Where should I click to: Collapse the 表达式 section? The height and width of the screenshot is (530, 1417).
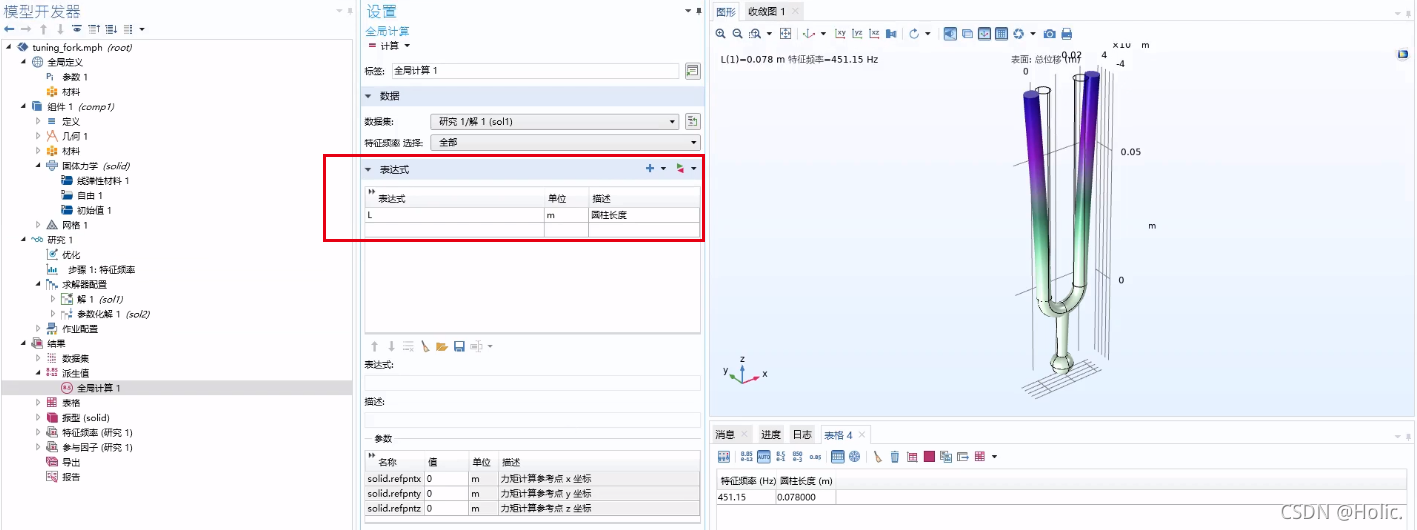click(368, 169)
